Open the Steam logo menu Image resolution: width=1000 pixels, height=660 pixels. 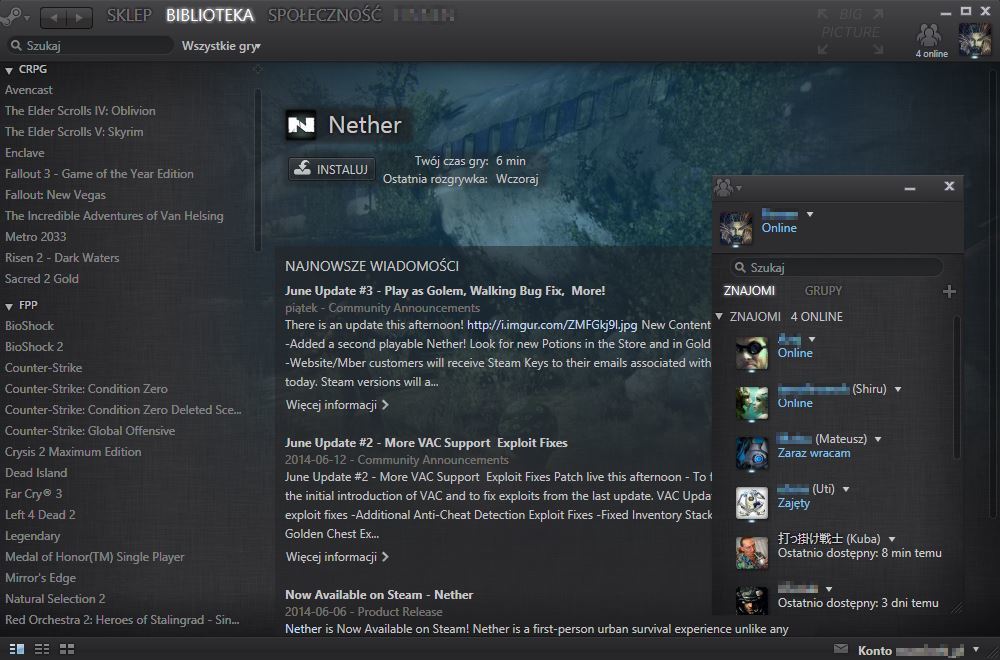coord(13,16)
